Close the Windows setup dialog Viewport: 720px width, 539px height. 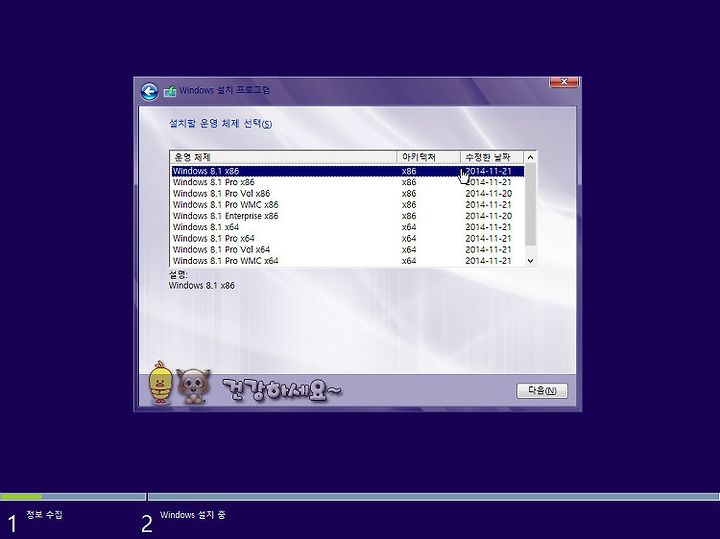[564, 82]
